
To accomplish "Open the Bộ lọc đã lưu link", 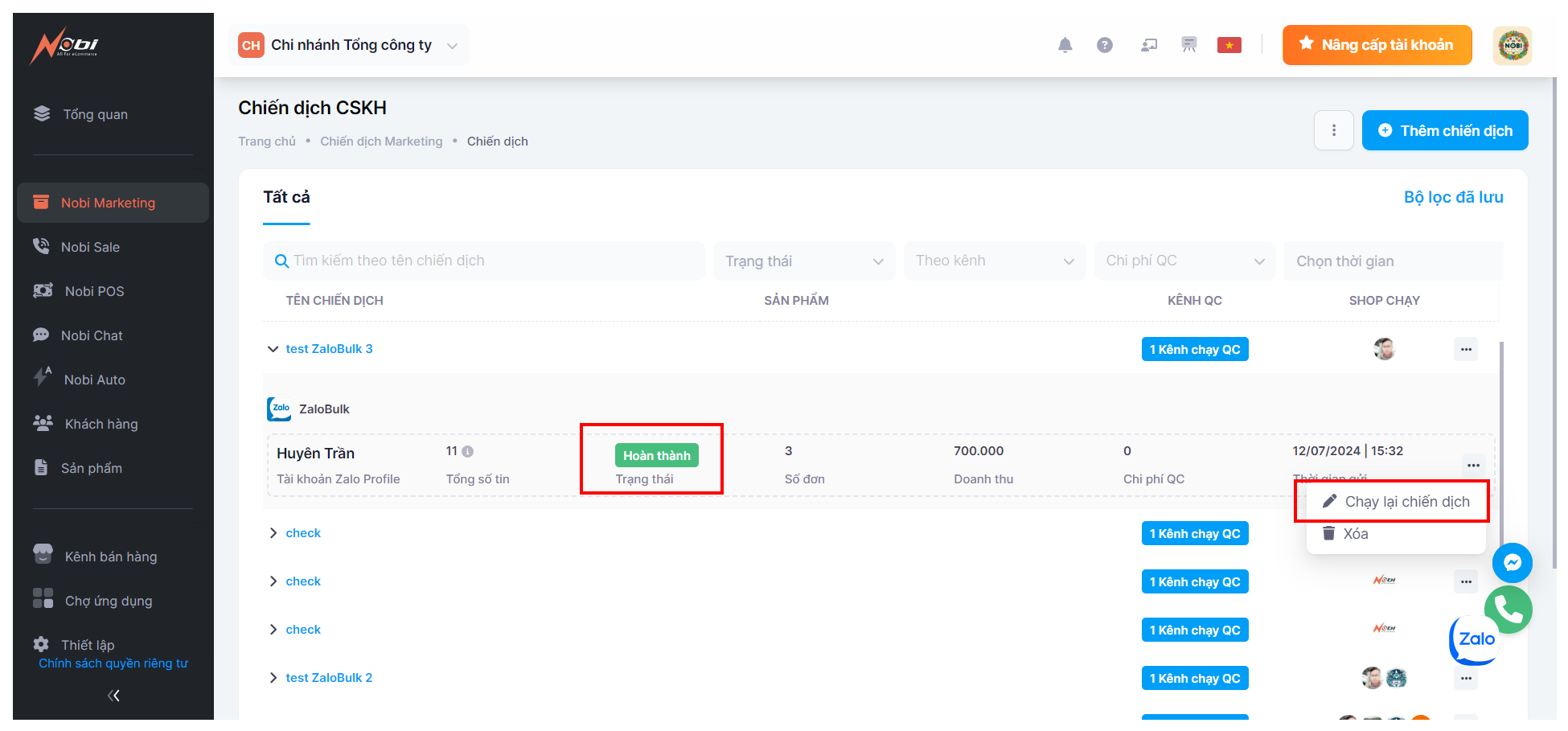I will click(1453, 197).
